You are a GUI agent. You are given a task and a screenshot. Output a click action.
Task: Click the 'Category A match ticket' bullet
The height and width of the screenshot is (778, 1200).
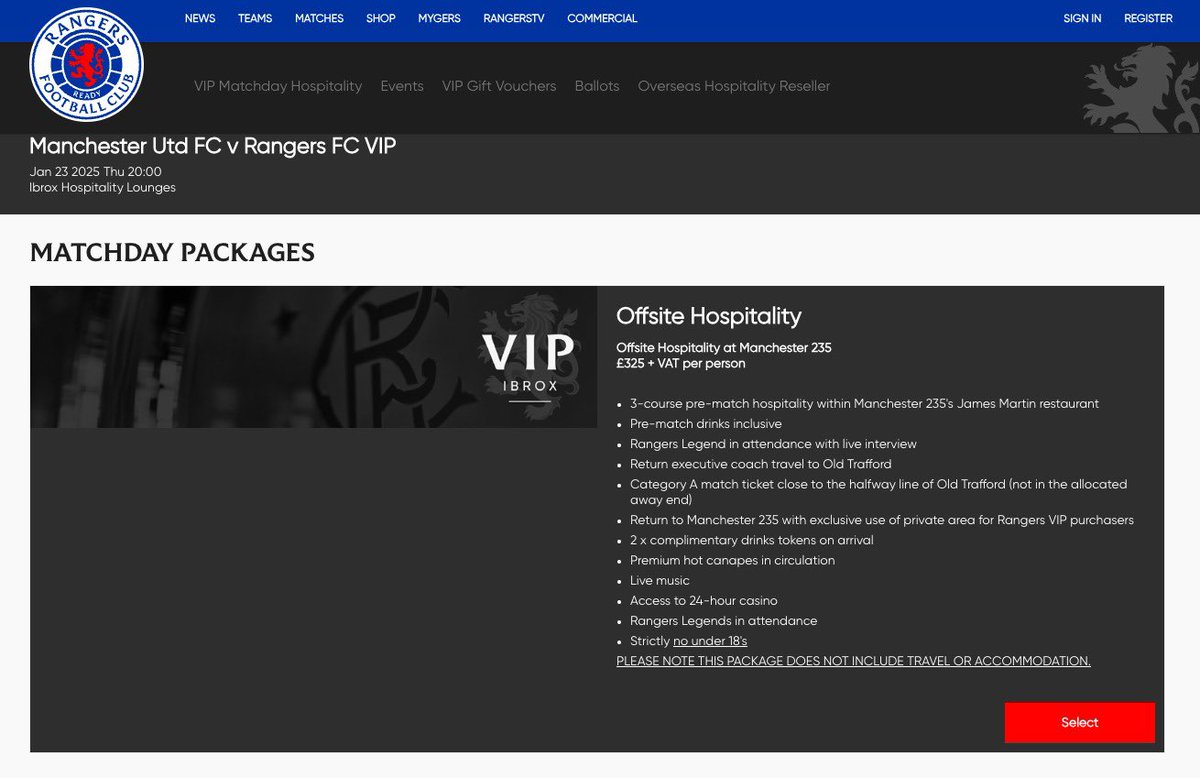click(x=878, y=492)
